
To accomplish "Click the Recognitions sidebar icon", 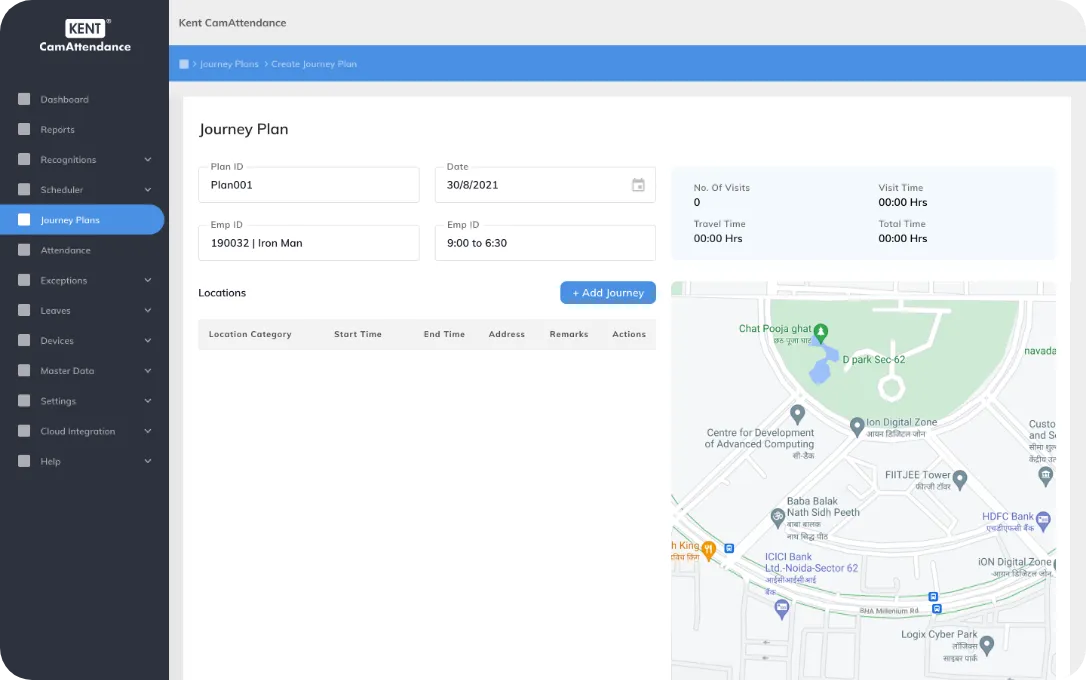I will pos(24,159).
